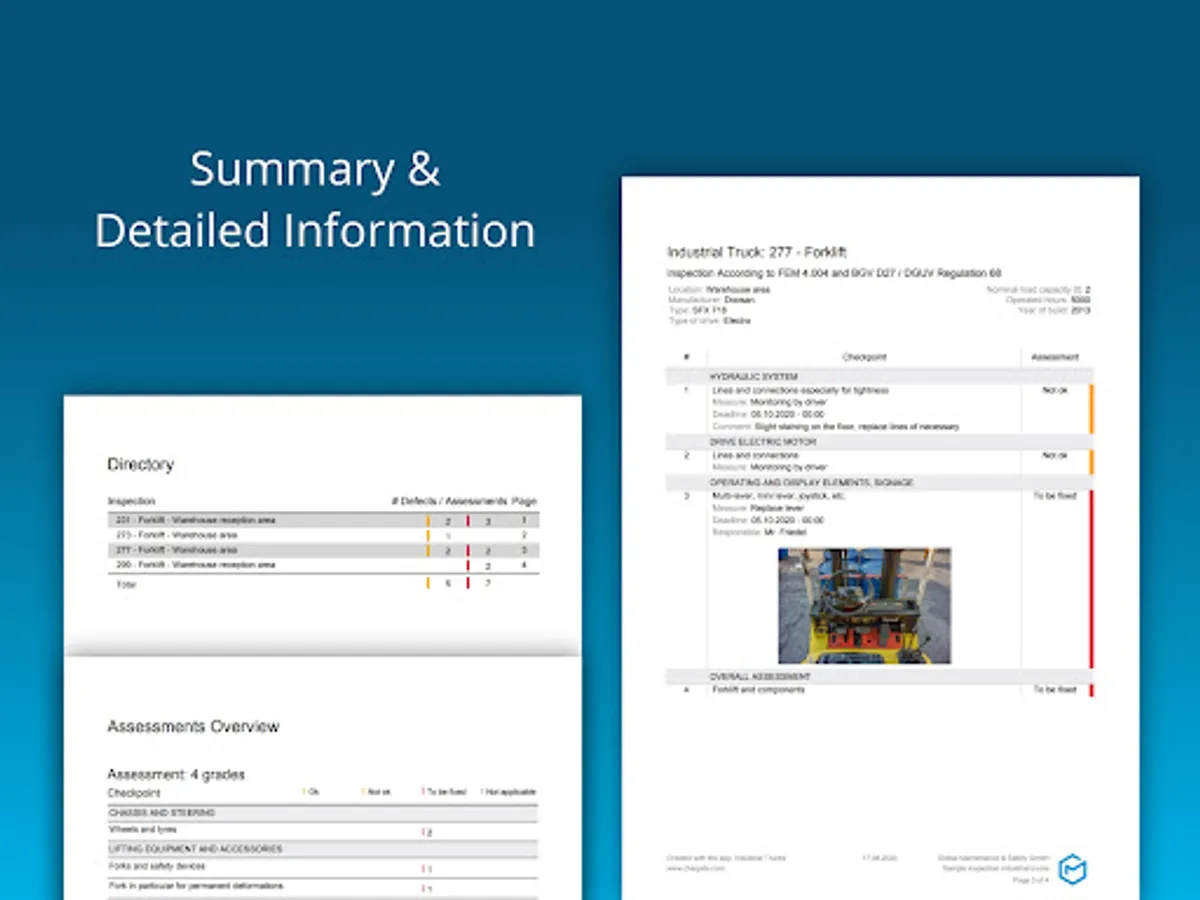The image size is (1200, 900).
Task: Select the '273 - Forklift - Warehouse area' directory row
Action: pyautogui.click(x=323, y=535)
